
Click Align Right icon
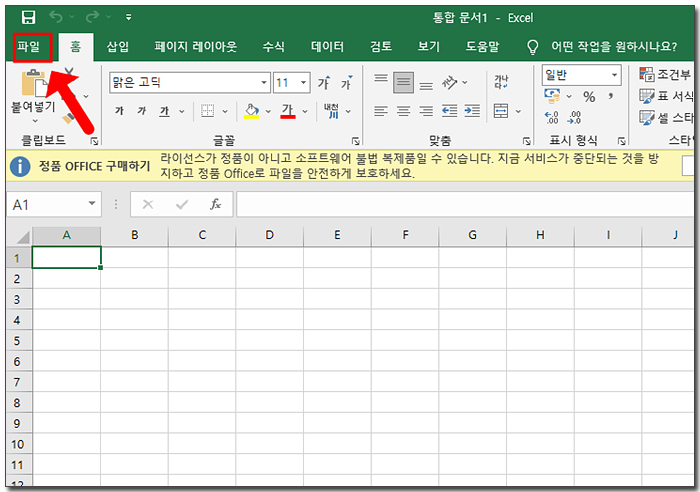(x=426, y=111)
